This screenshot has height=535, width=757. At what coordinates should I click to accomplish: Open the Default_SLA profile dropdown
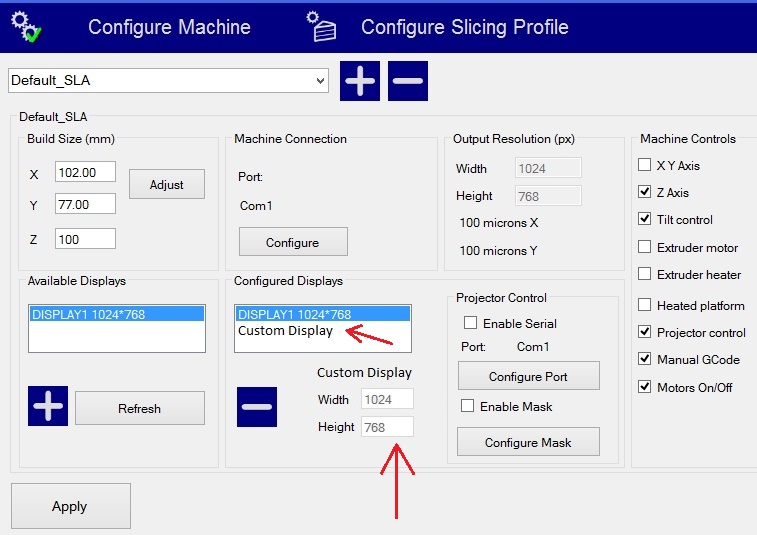pyautogui.click(x=320, y=80)
